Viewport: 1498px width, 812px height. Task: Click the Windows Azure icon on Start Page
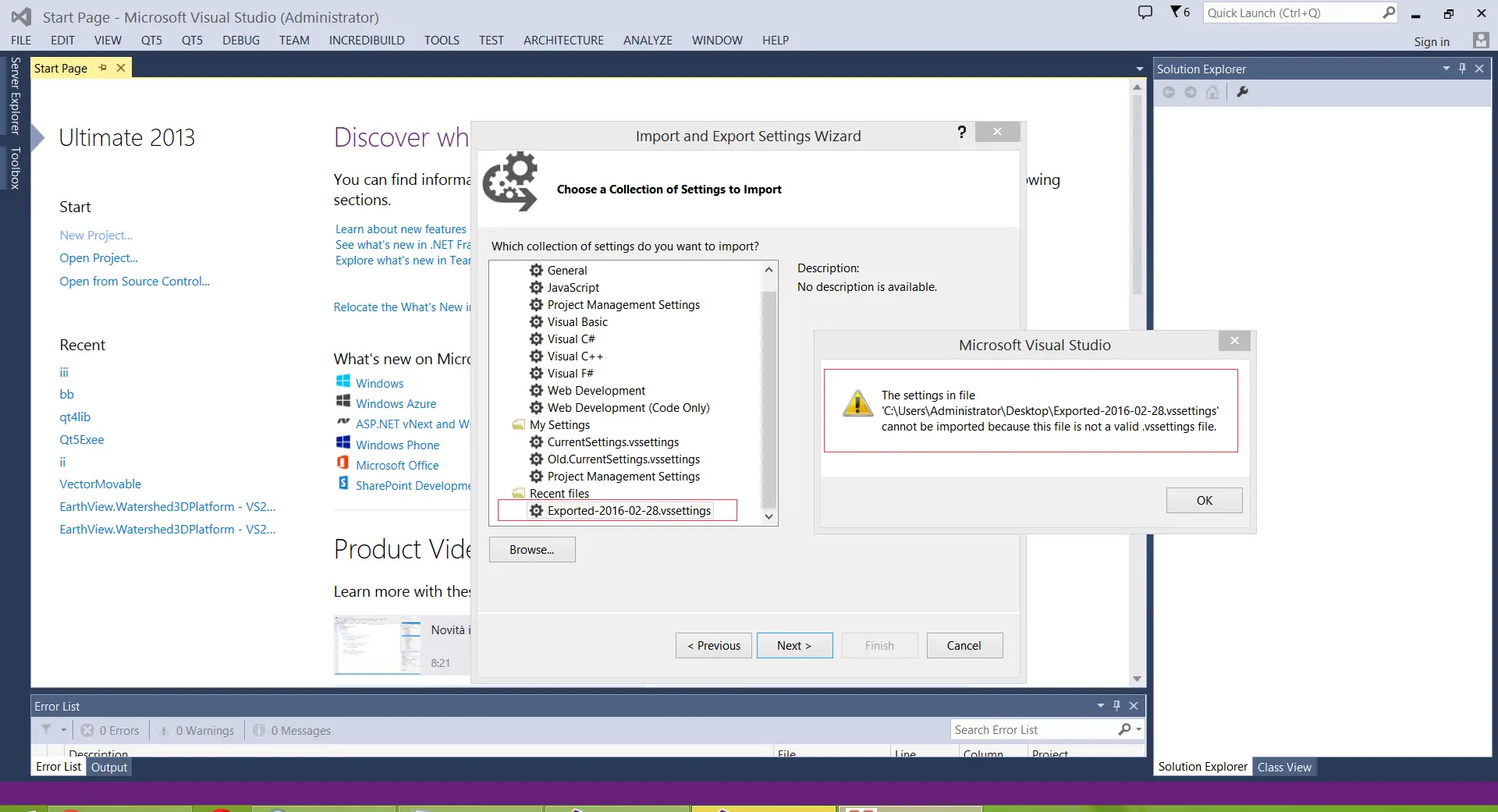point(343,402)
